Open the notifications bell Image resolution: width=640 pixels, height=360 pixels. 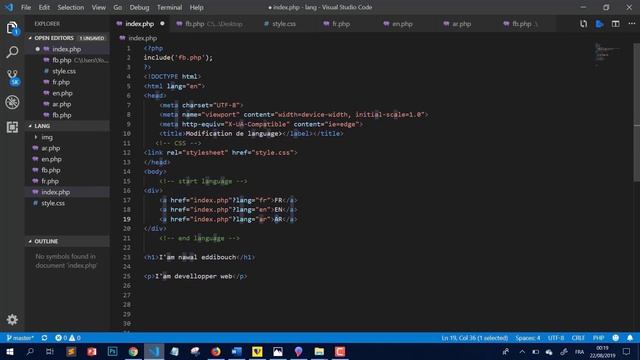coord(630,338)
